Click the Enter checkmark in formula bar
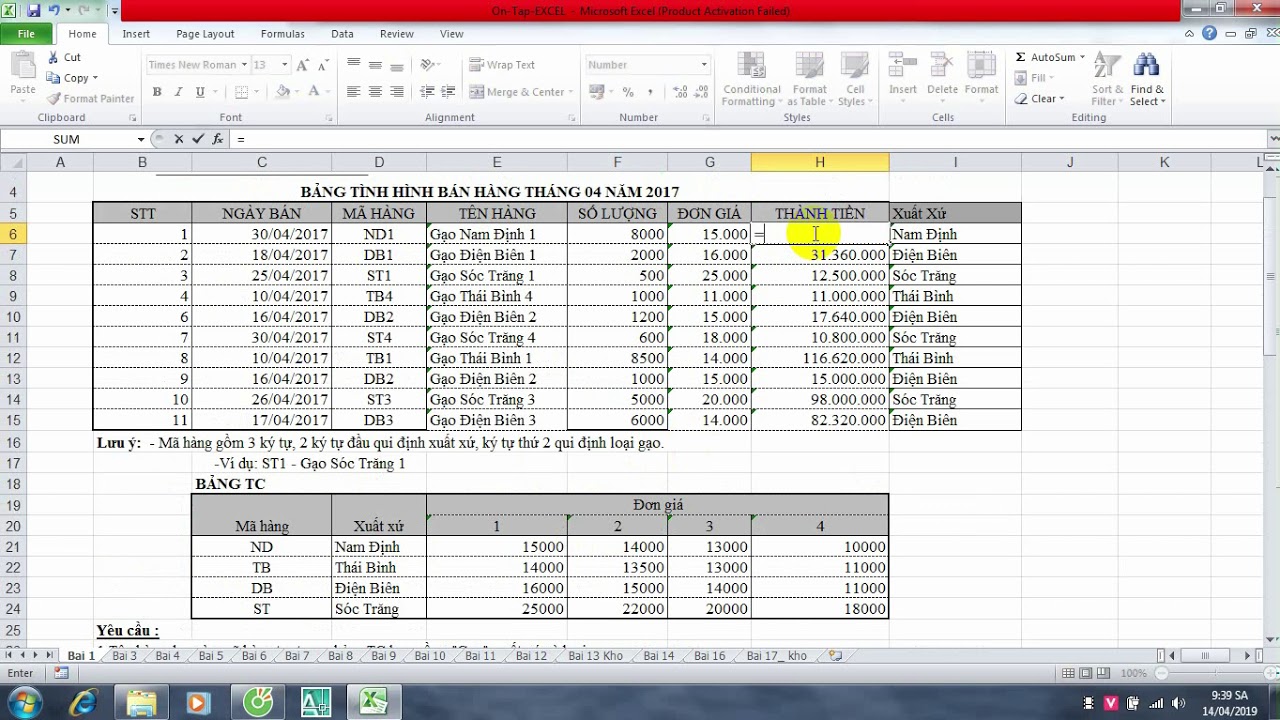This screenshot has height=720, width=1280. (x=197, y=139)
